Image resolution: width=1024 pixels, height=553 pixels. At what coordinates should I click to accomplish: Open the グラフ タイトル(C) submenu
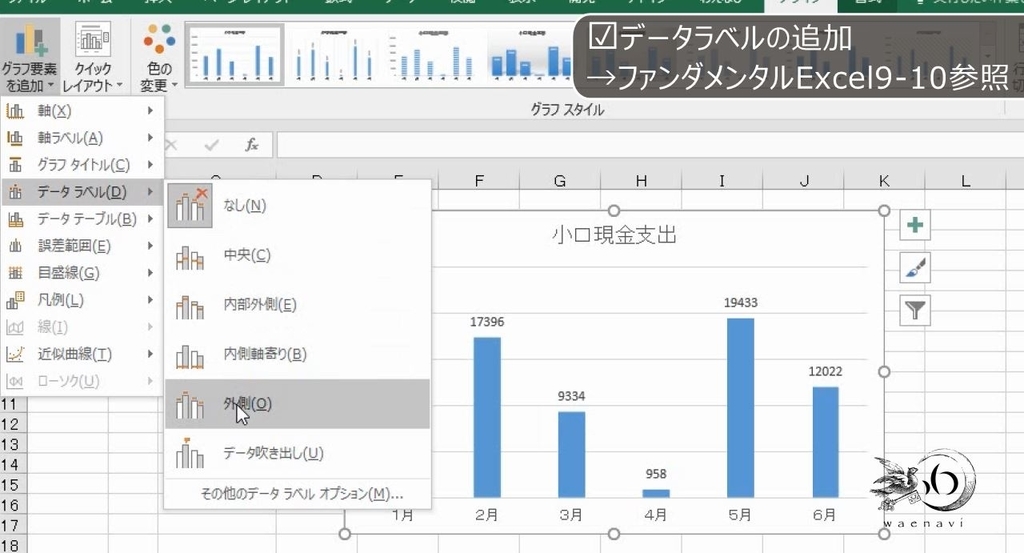[x=82, y=165]
